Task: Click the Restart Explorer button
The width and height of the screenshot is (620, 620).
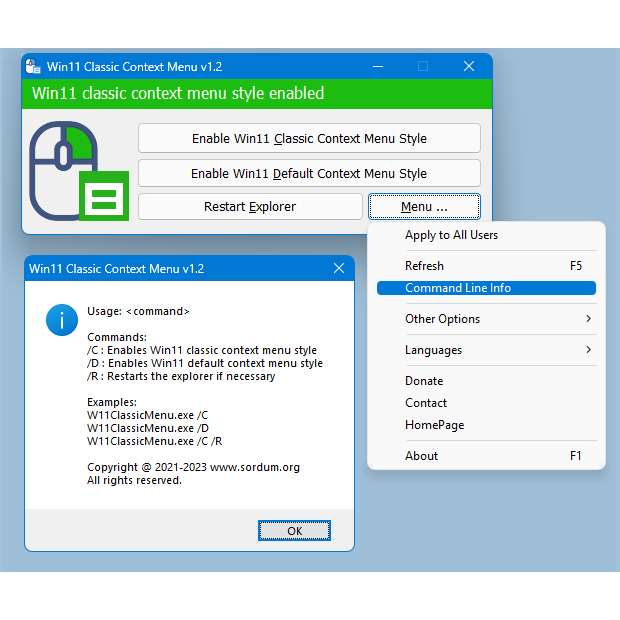Action: point(250,206)
